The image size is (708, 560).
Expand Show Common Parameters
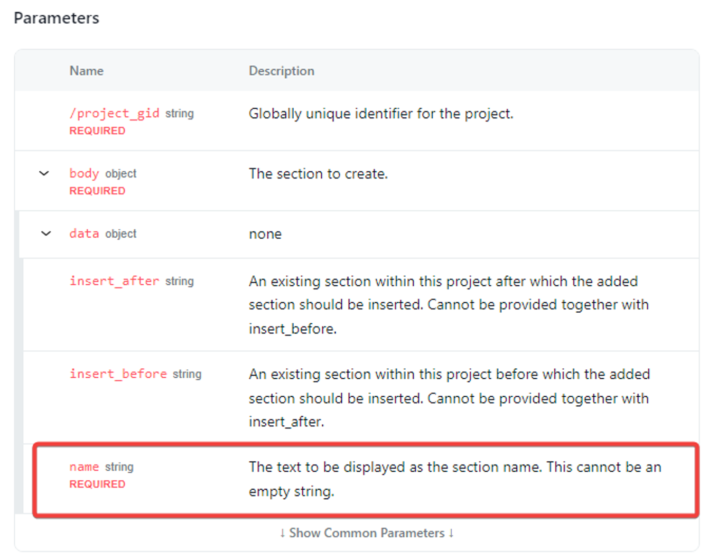(366, 533)
